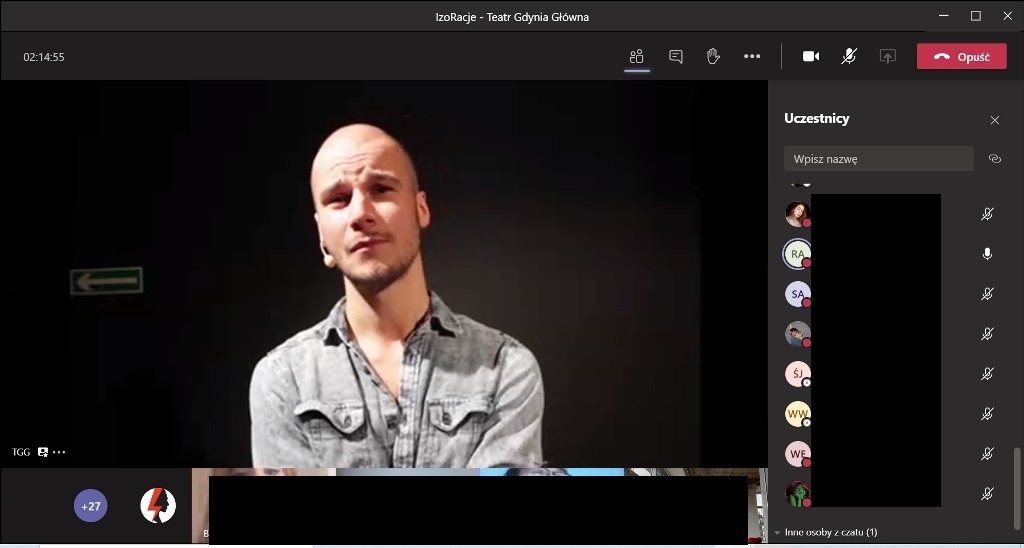Unmute the crossed-out microphone in toolbar

point(849,57)
